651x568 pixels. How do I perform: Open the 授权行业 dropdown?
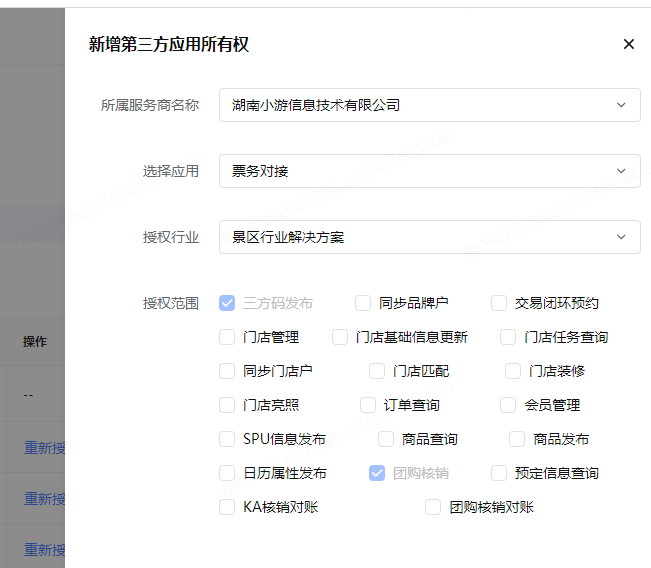point(429,237)
